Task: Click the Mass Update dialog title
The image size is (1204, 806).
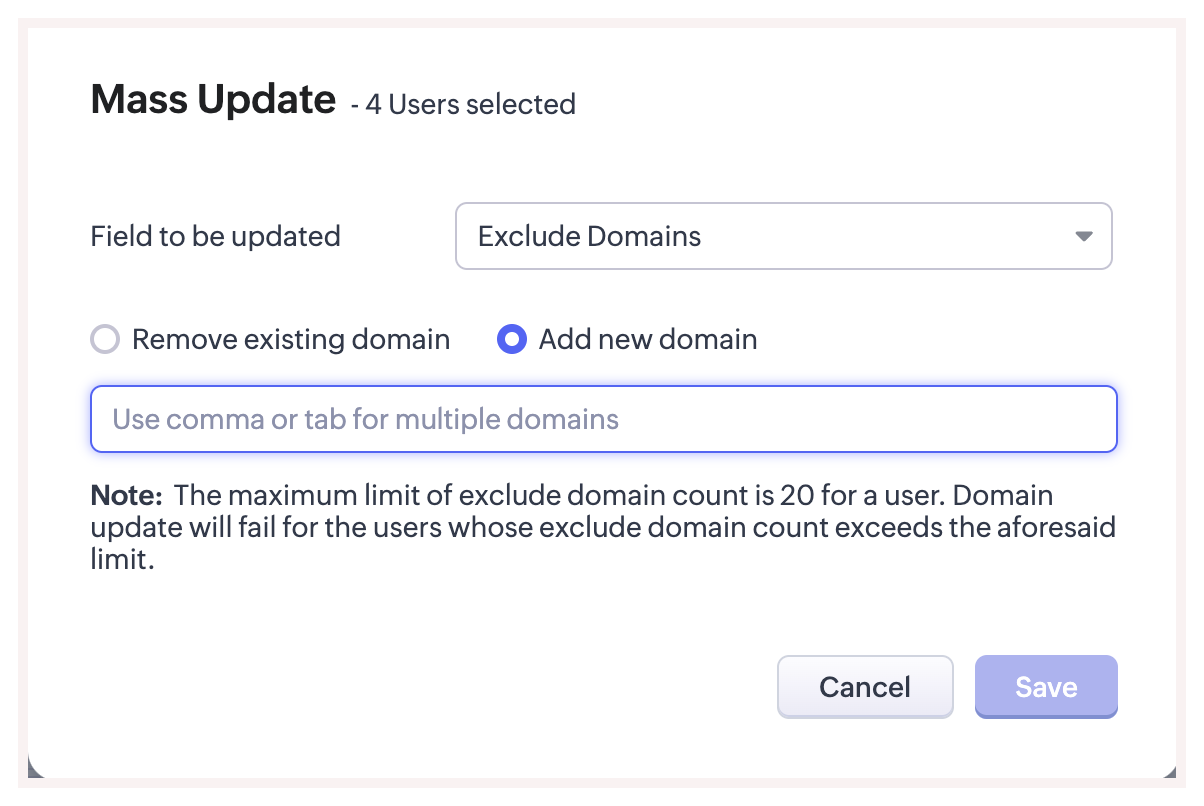Action: (x=213, y=100)
